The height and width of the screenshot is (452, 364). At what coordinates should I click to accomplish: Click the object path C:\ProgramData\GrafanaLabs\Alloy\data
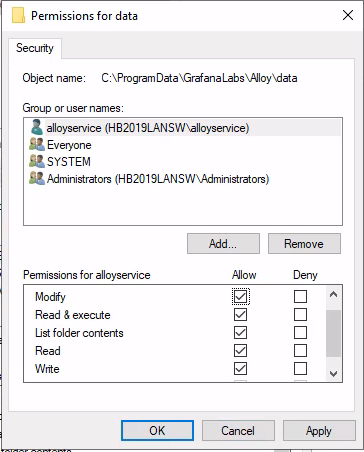199,78
